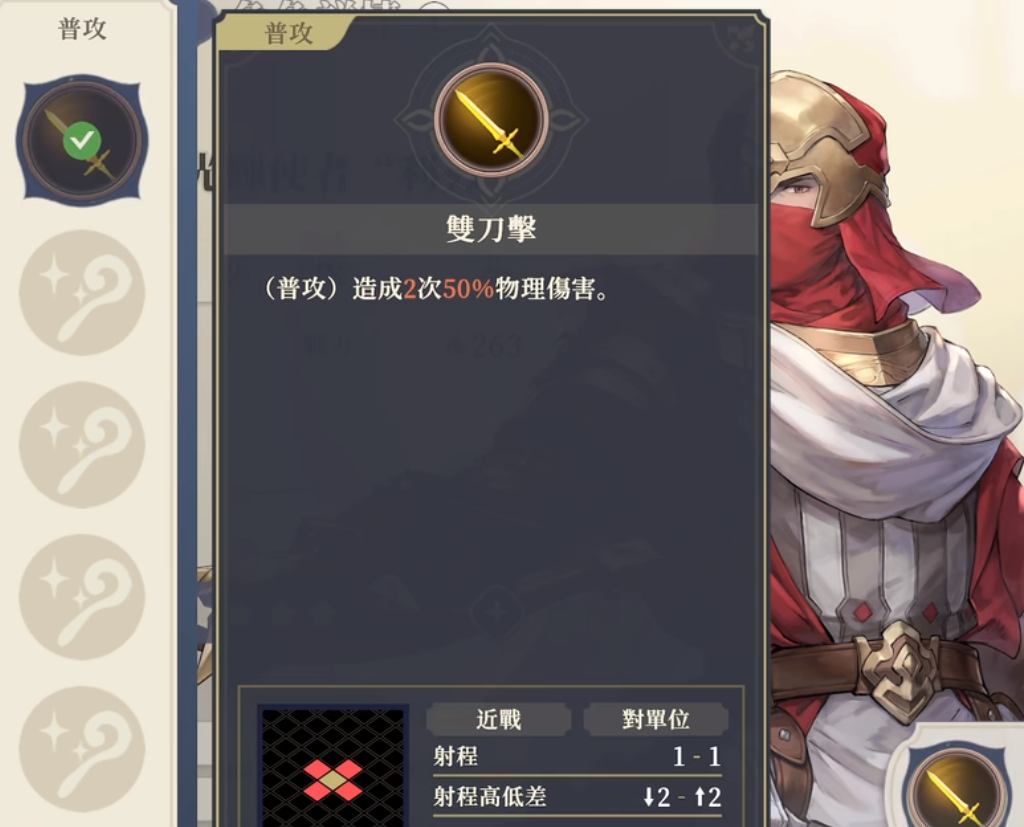Select the equipped dual-blade attack skill icon
Viewport: 1024px width, 827px height.
point(82,140)
